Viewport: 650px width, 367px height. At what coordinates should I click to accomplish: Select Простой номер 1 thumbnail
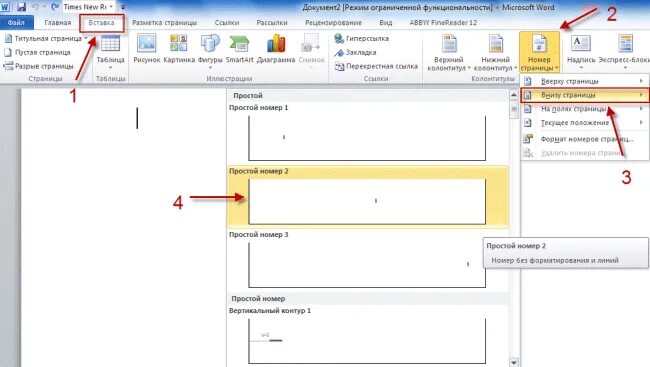click(x=367, y=138)
